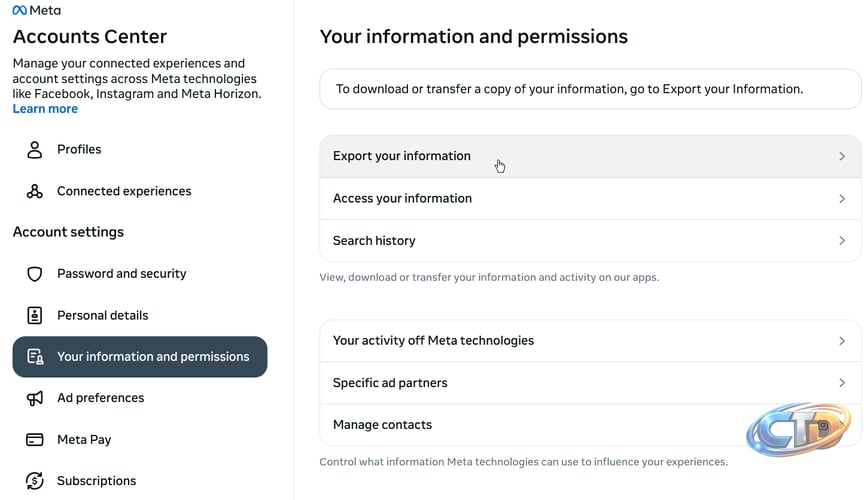The width and height of the screenshot is (864, 500).
Task: Follow the Learn more link
Action: 45,109
